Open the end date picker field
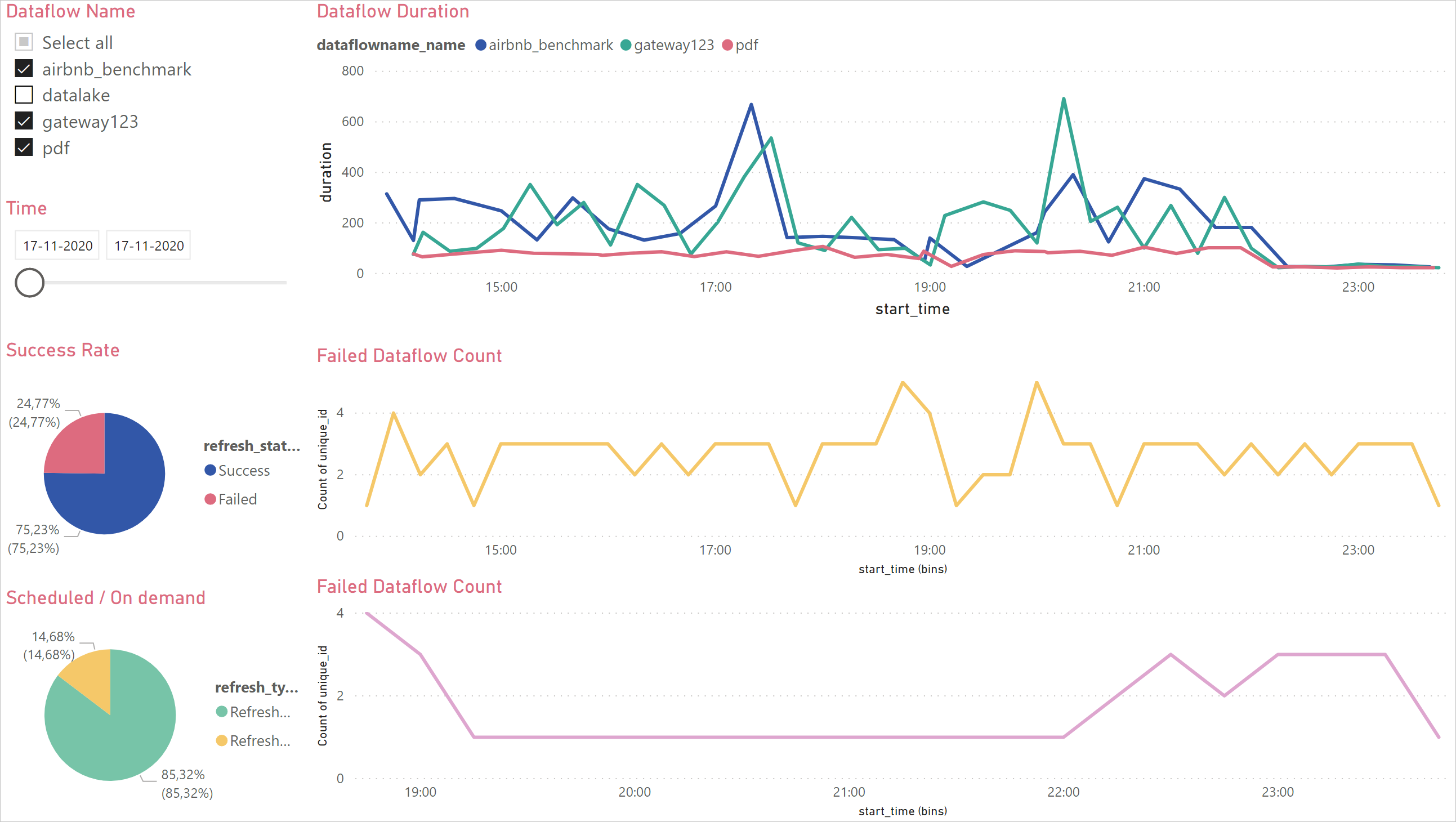The image size is (1456, 822). (x=148, y=246)
